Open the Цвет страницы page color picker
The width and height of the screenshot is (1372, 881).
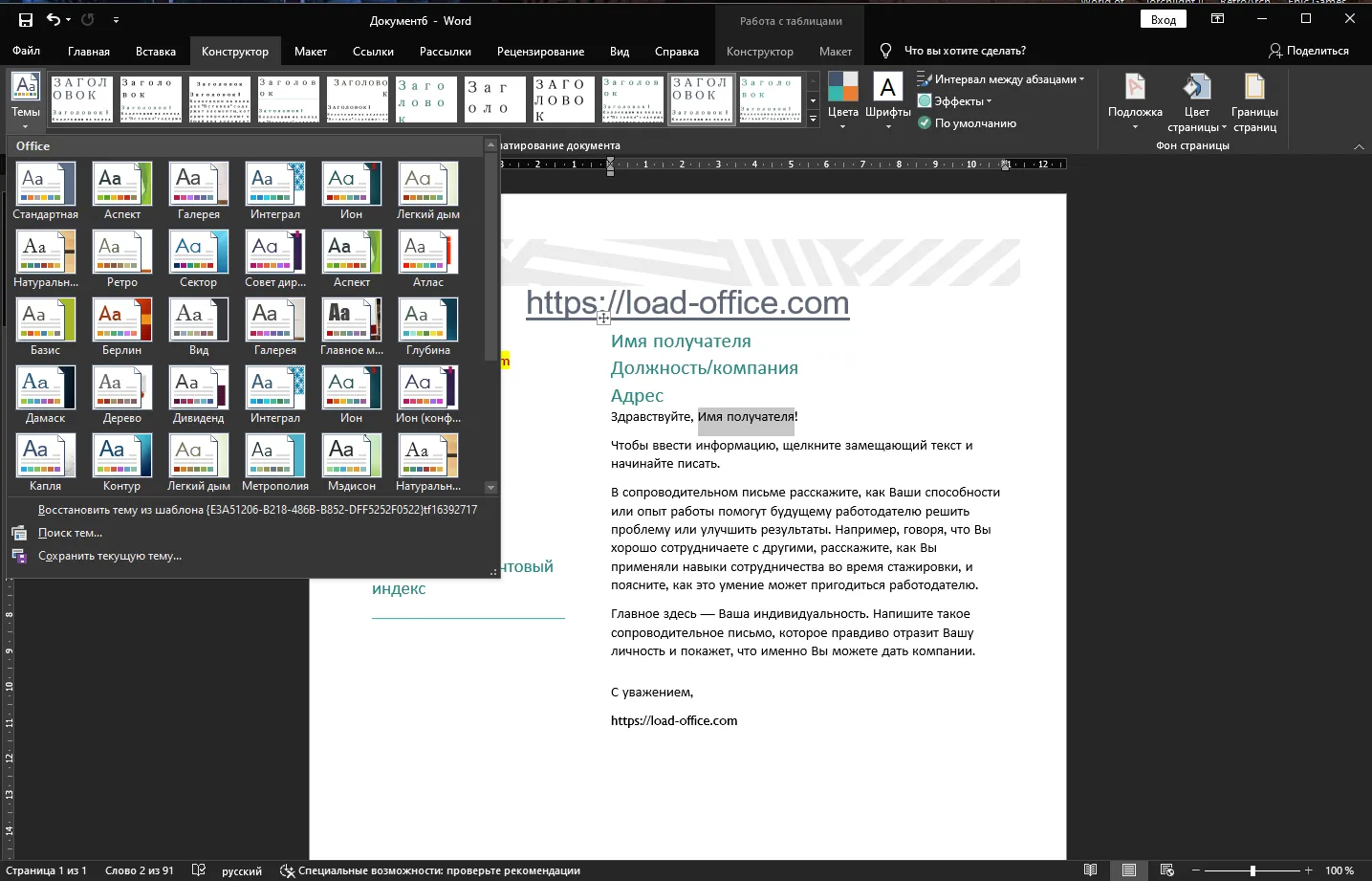pos(1196,100)
